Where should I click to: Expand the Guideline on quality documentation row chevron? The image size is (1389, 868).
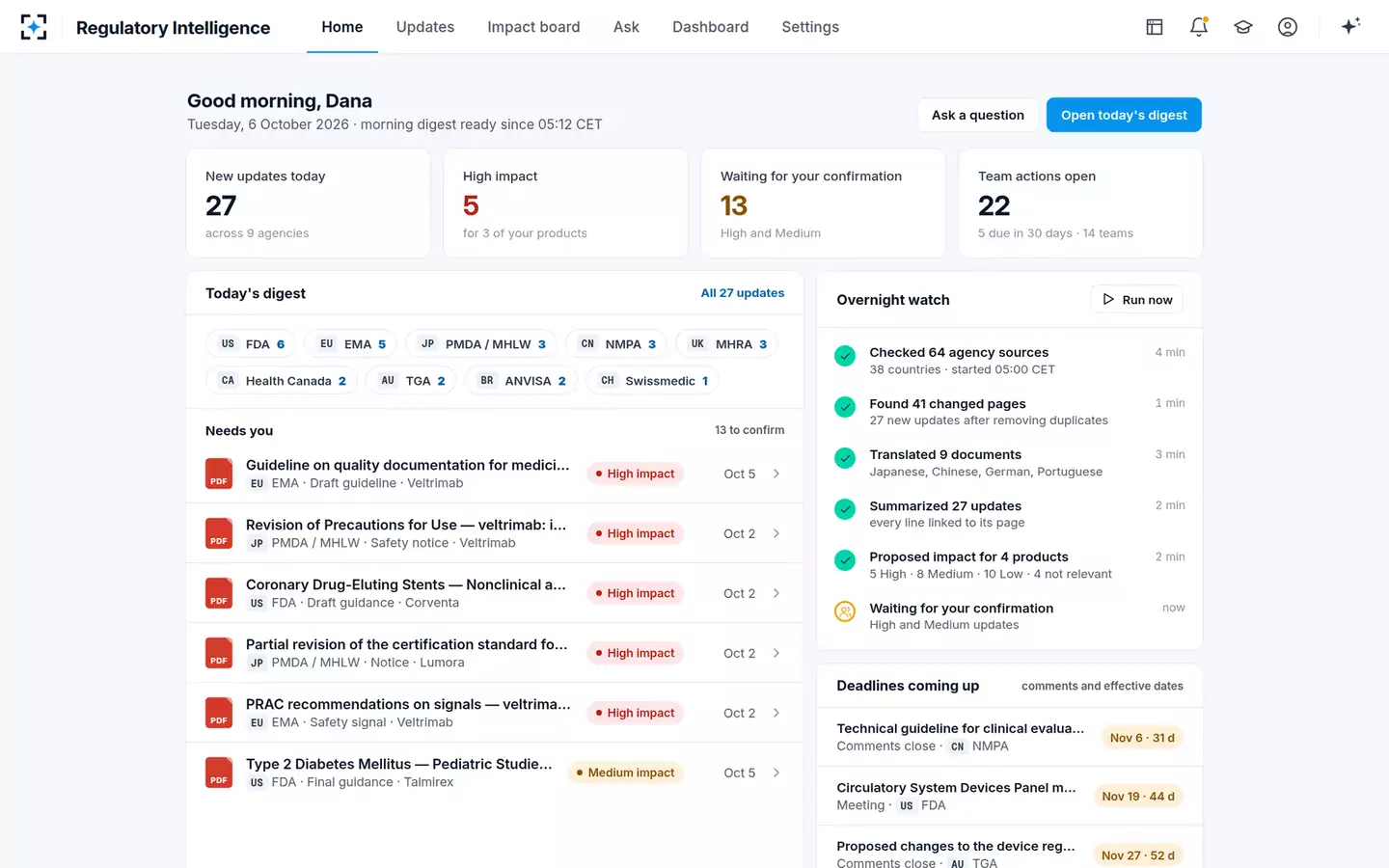(776, 474)
